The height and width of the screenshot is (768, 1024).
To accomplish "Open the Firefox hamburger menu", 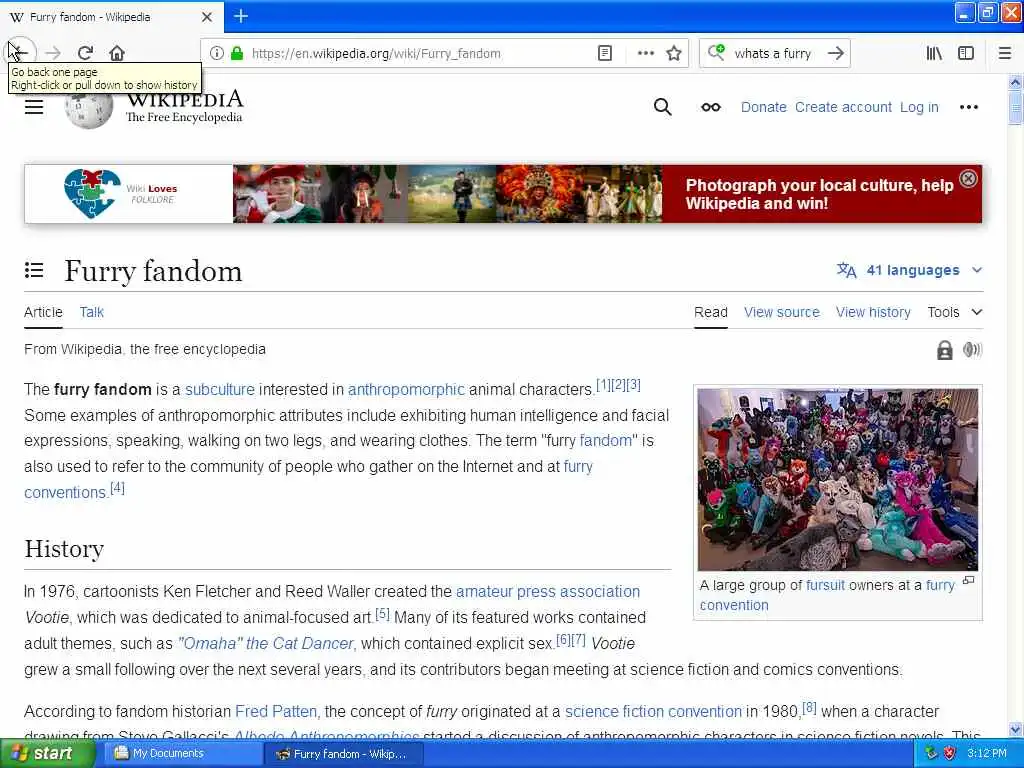I will tap(1005, 53).
